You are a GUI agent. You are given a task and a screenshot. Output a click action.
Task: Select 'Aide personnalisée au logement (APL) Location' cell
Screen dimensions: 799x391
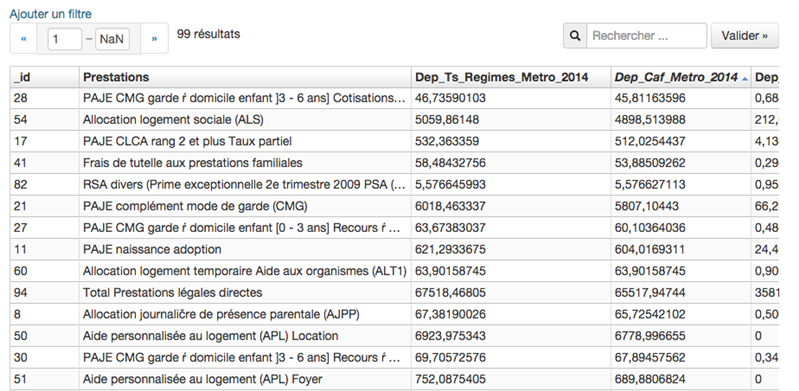[245, 336]
